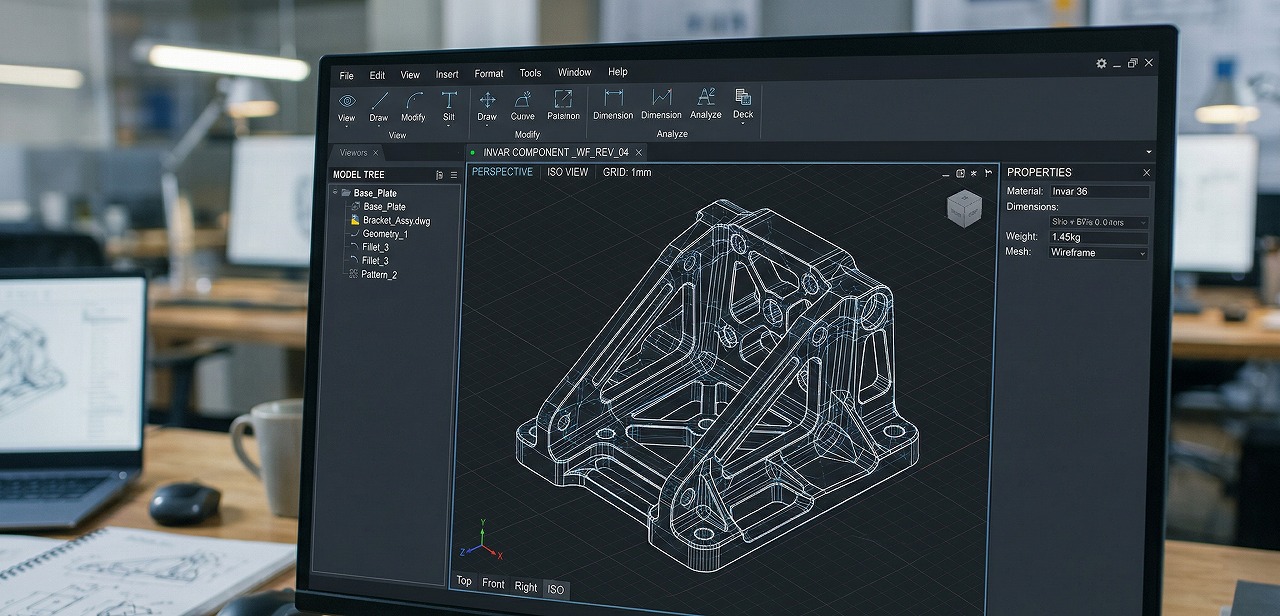Select the View eye icon tool

[x=346, y=103]
